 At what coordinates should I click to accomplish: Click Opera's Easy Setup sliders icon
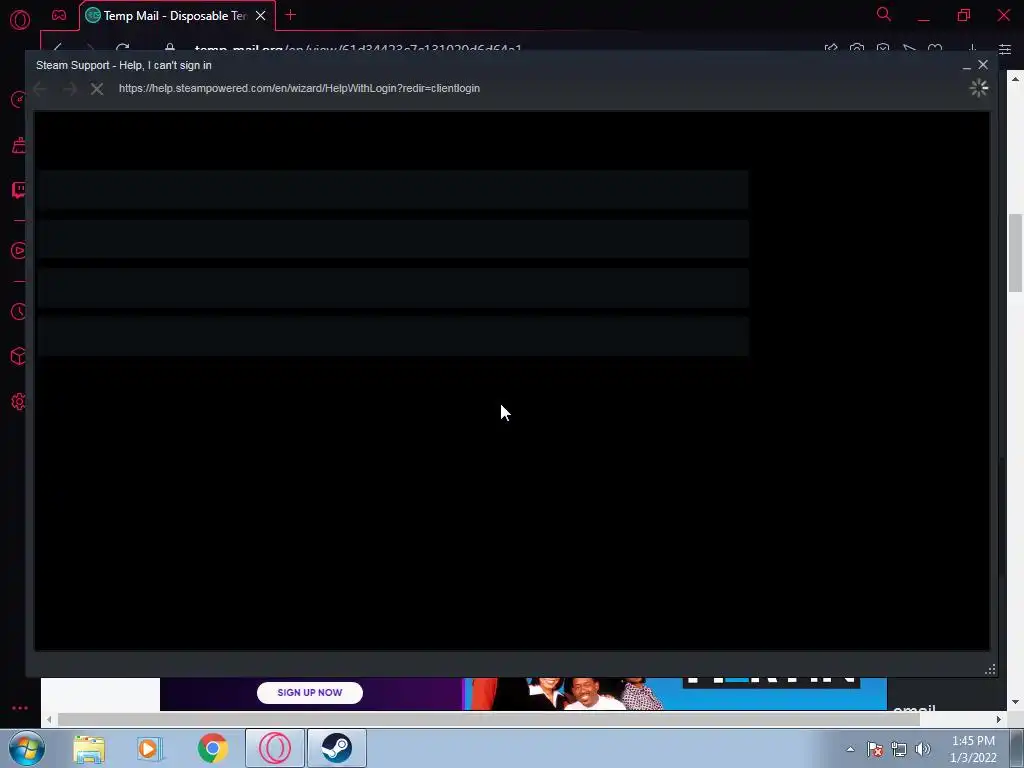coord(1005,50)
